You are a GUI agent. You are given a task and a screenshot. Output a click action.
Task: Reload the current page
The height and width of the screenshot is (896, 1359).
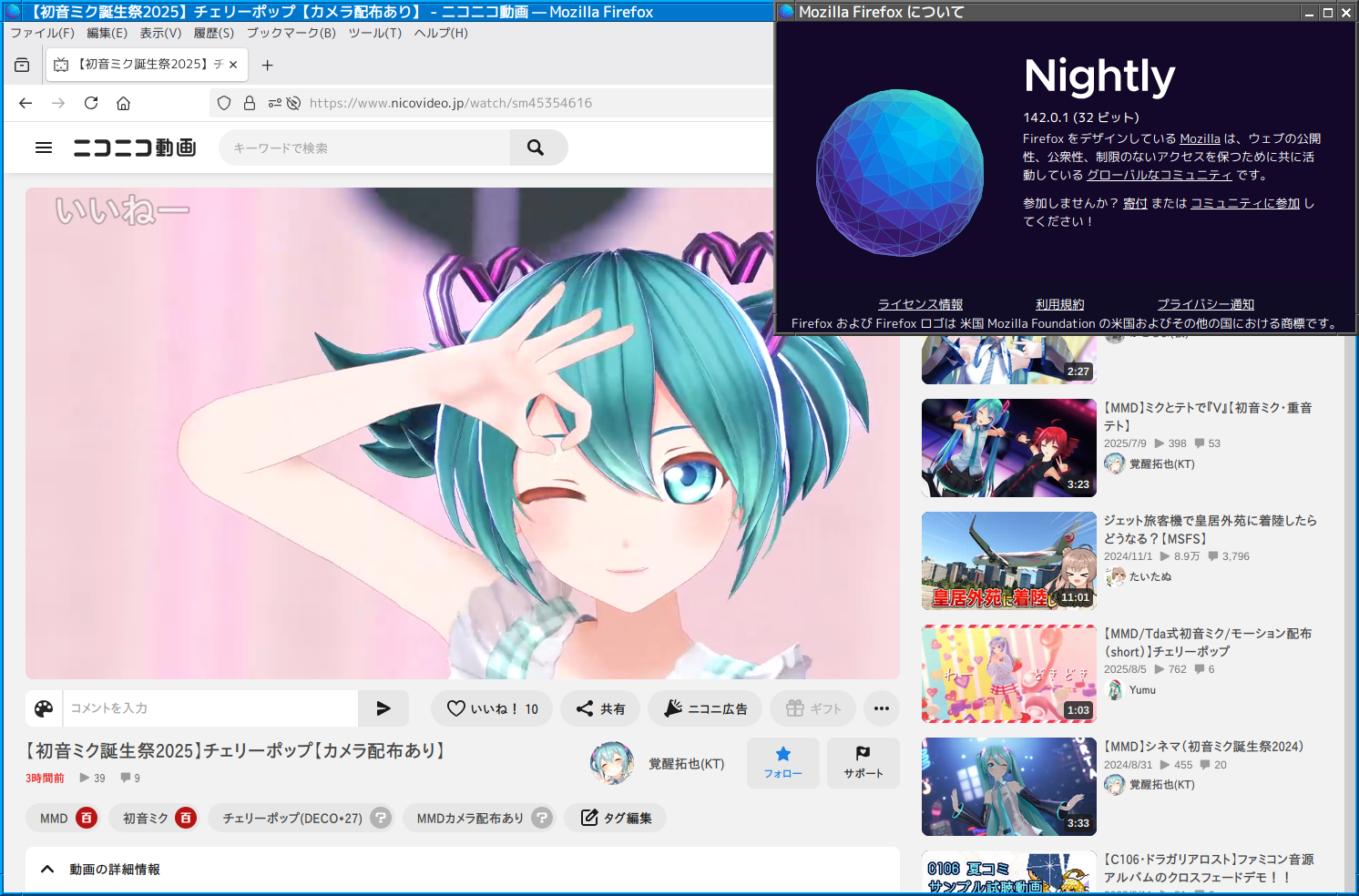pos(91,103)
